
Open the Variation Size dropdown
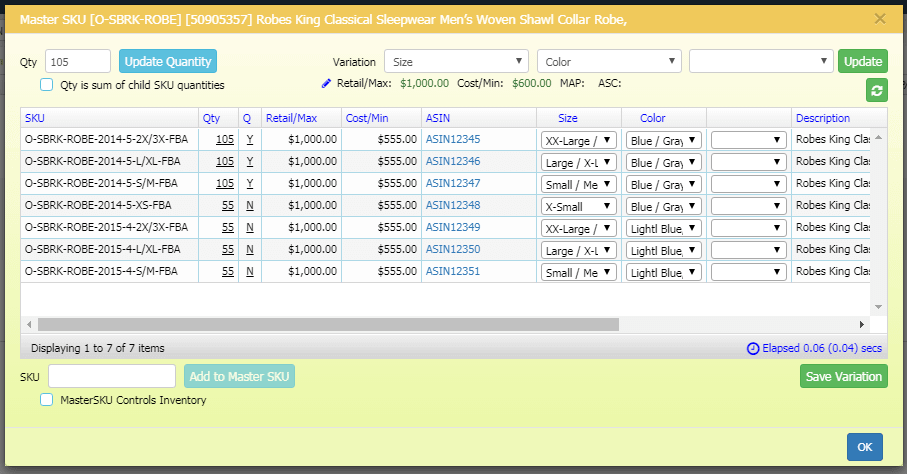tap(456, 62)
